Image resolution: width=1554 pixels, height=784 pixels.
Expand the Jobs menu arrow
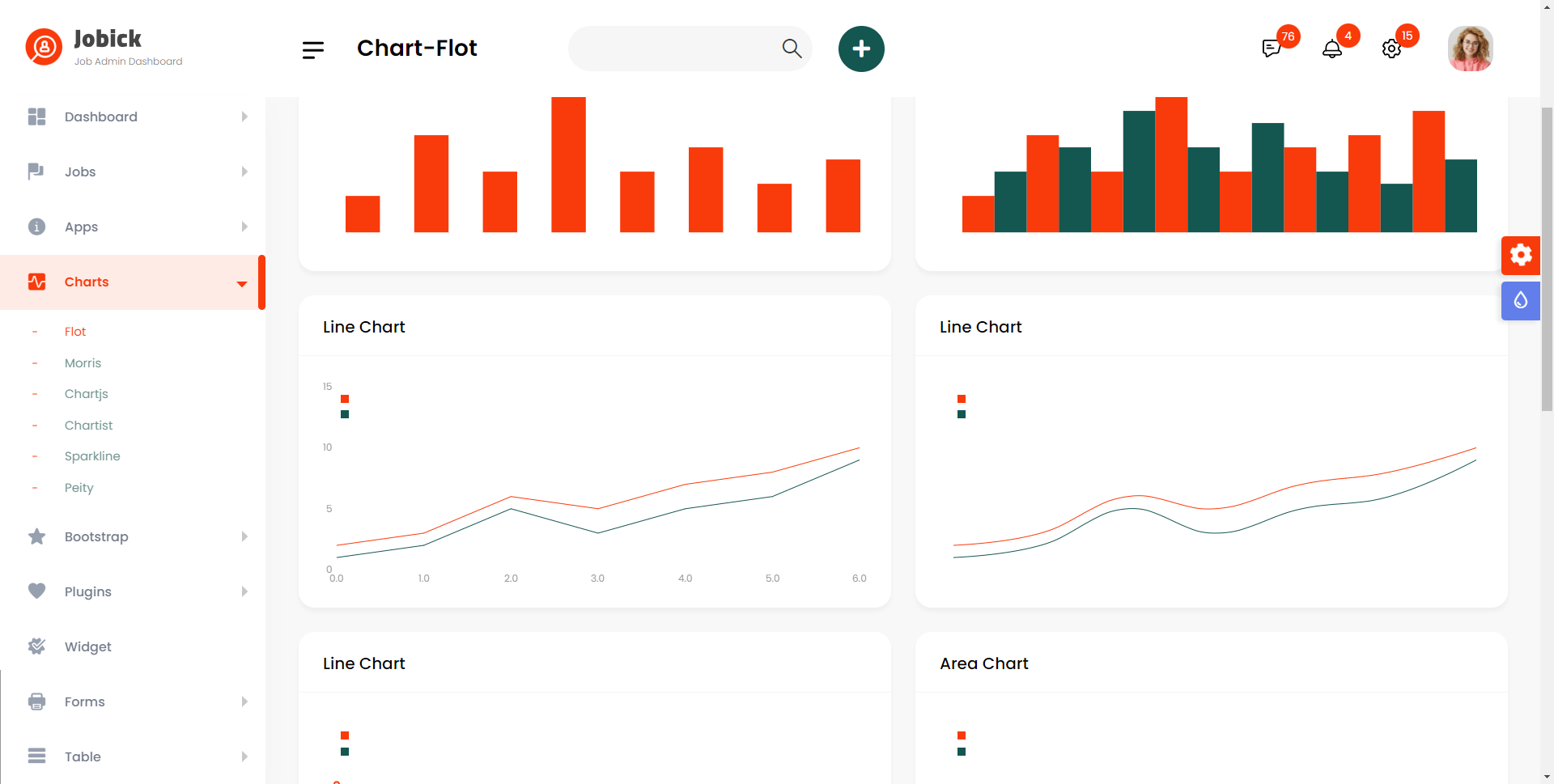(244, 172)
